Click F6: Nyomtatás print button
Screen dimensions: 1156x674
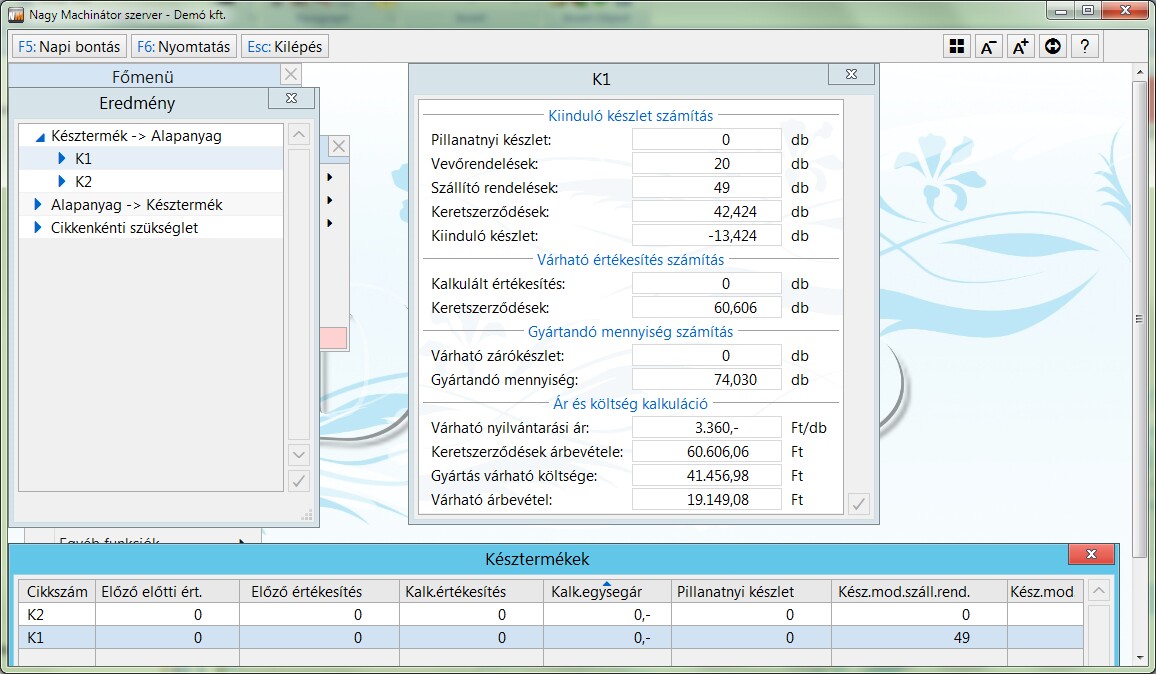coord(184,47)
